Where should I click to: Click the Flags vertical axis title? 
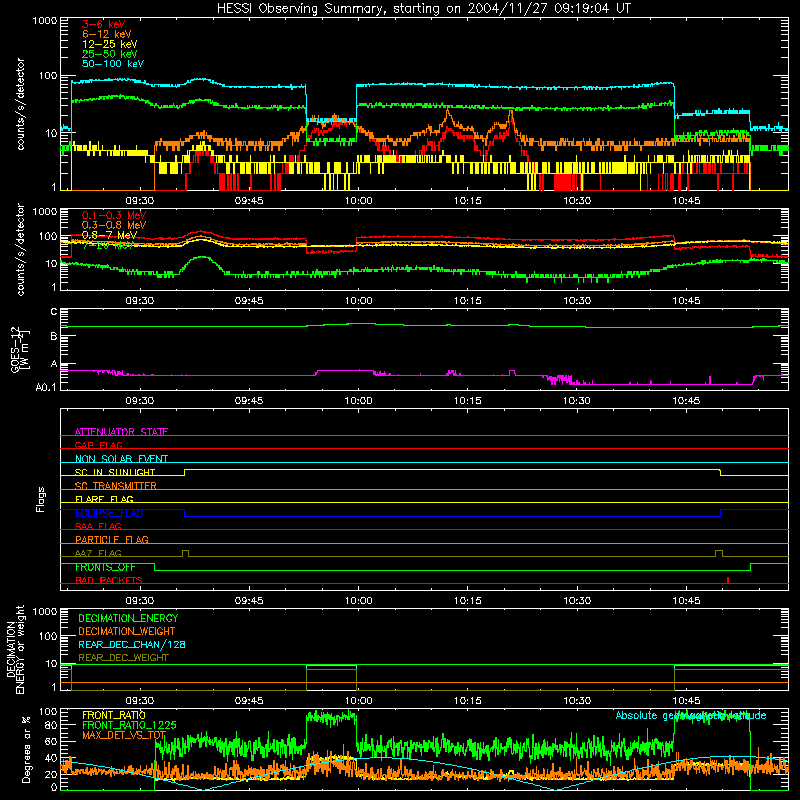41,499
